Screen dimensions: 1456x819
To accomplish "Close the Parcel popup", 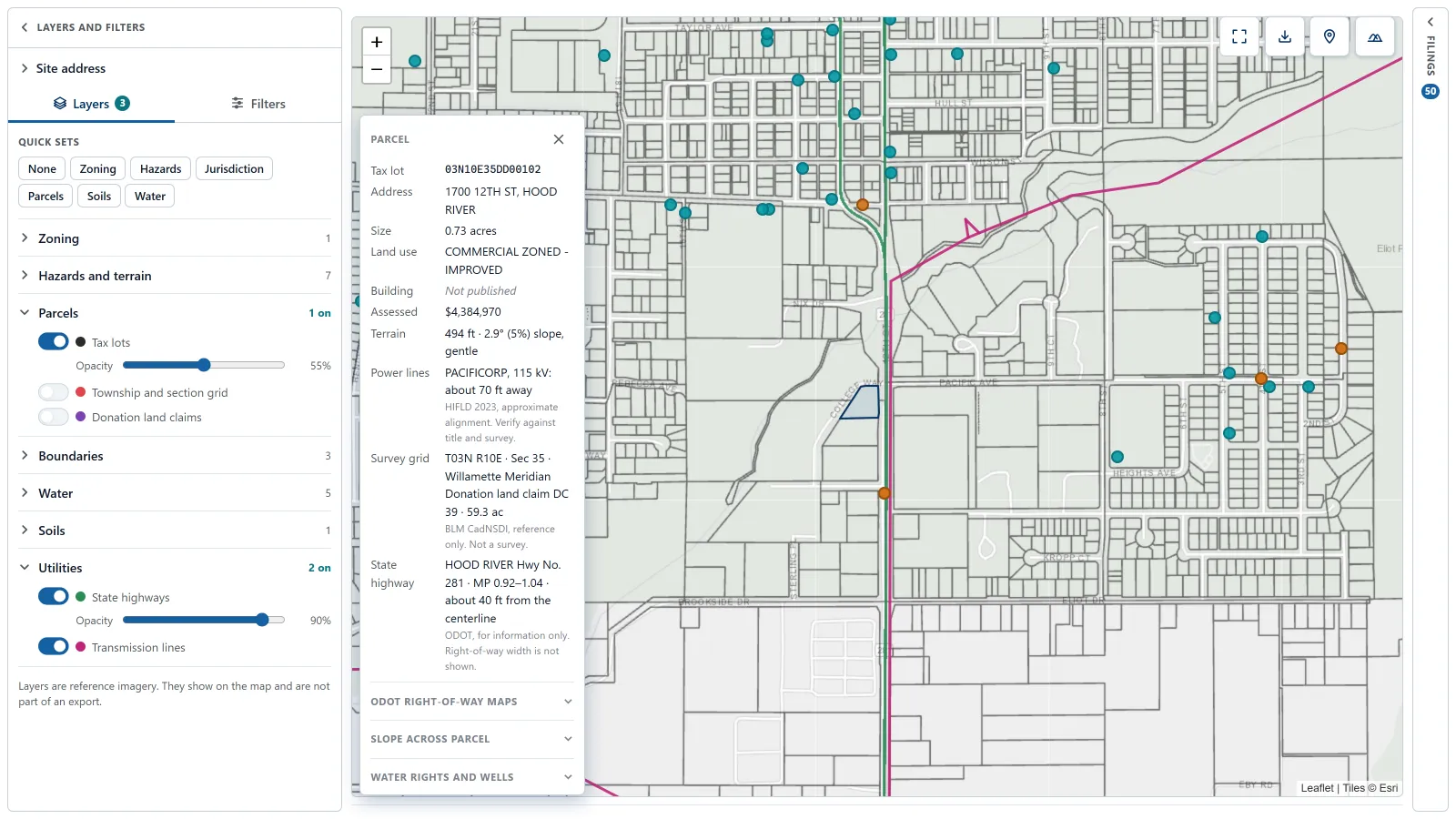I will click(x=559, y=139).
